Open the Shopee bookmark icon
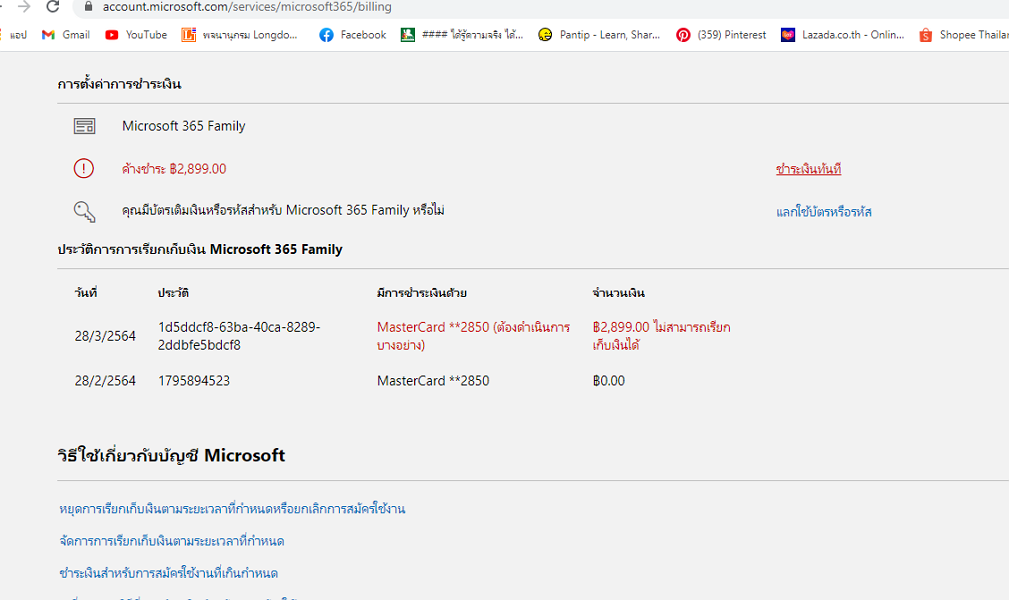The height and width of the screenshot is (600, 1009). [x=925, y=35]
